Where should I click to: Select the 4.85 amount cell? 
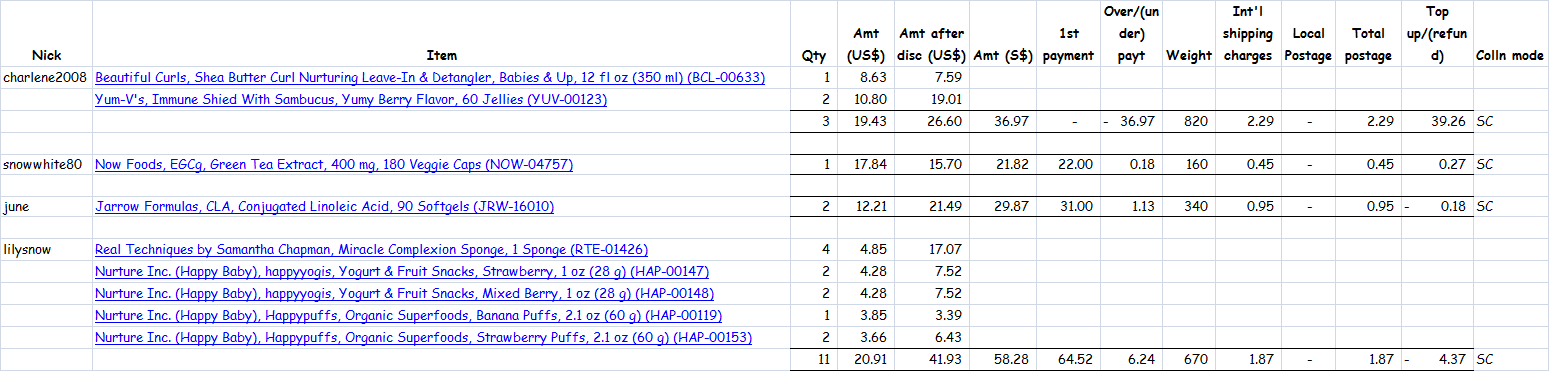pyautogui.click(x=866, y=250)
